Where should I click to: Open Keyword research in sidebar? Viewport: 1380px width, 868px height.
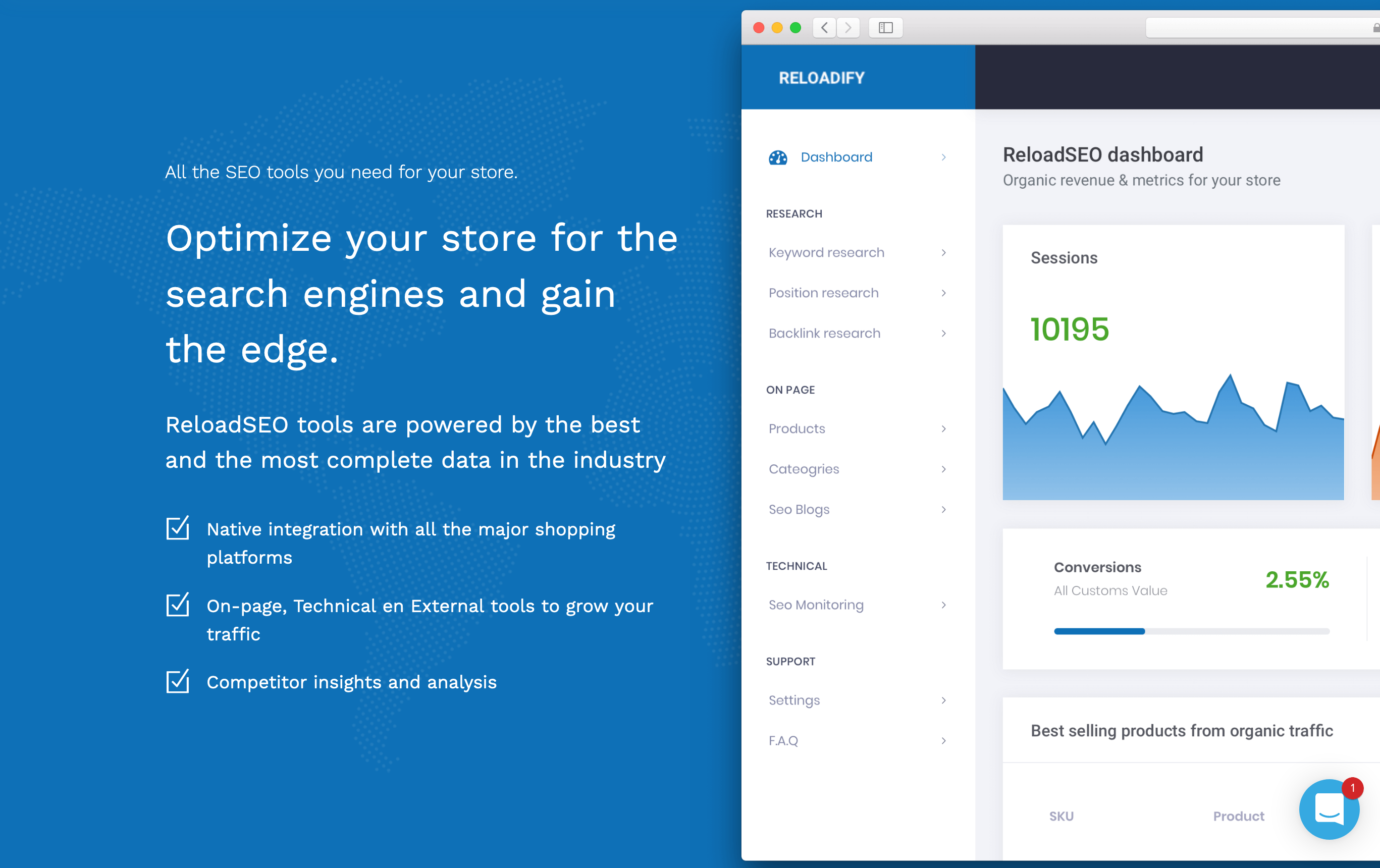[826, 253]
